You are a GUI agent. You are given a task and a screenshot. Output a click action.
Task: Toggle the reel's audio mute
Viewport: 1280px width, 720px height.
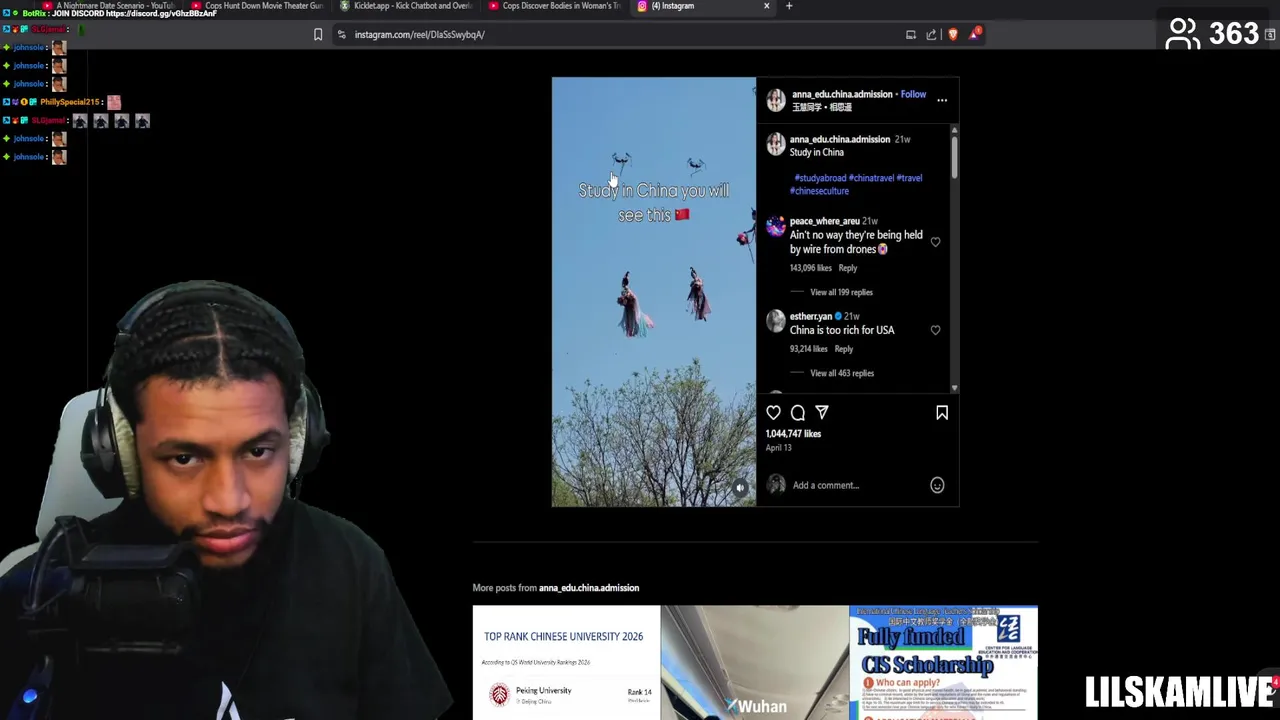click(x=740, y=489)
